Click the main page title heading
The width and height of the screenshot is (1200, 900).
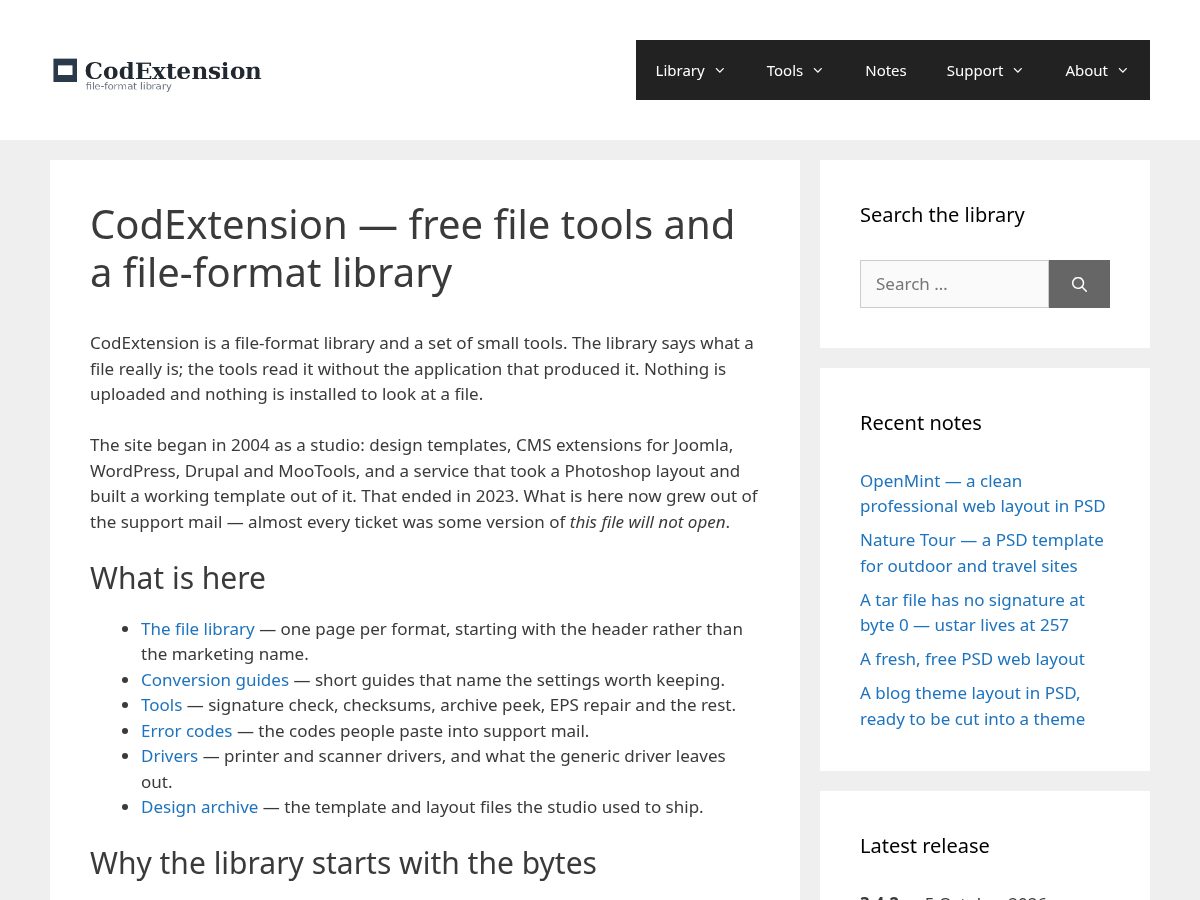click(x=412, y=248)
